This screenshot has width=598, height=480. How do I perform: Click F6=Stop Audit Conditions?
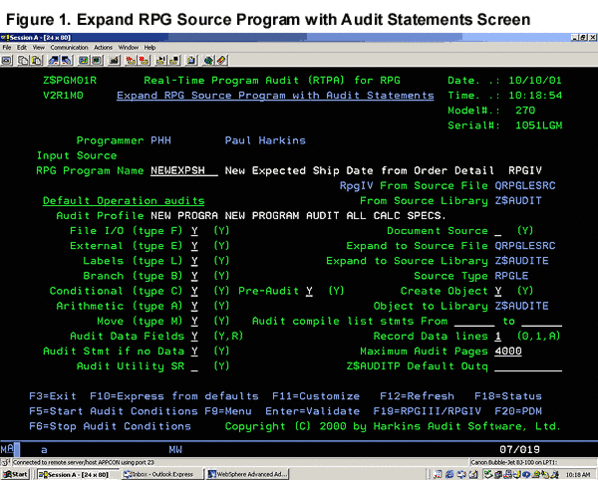coord(110,426)
